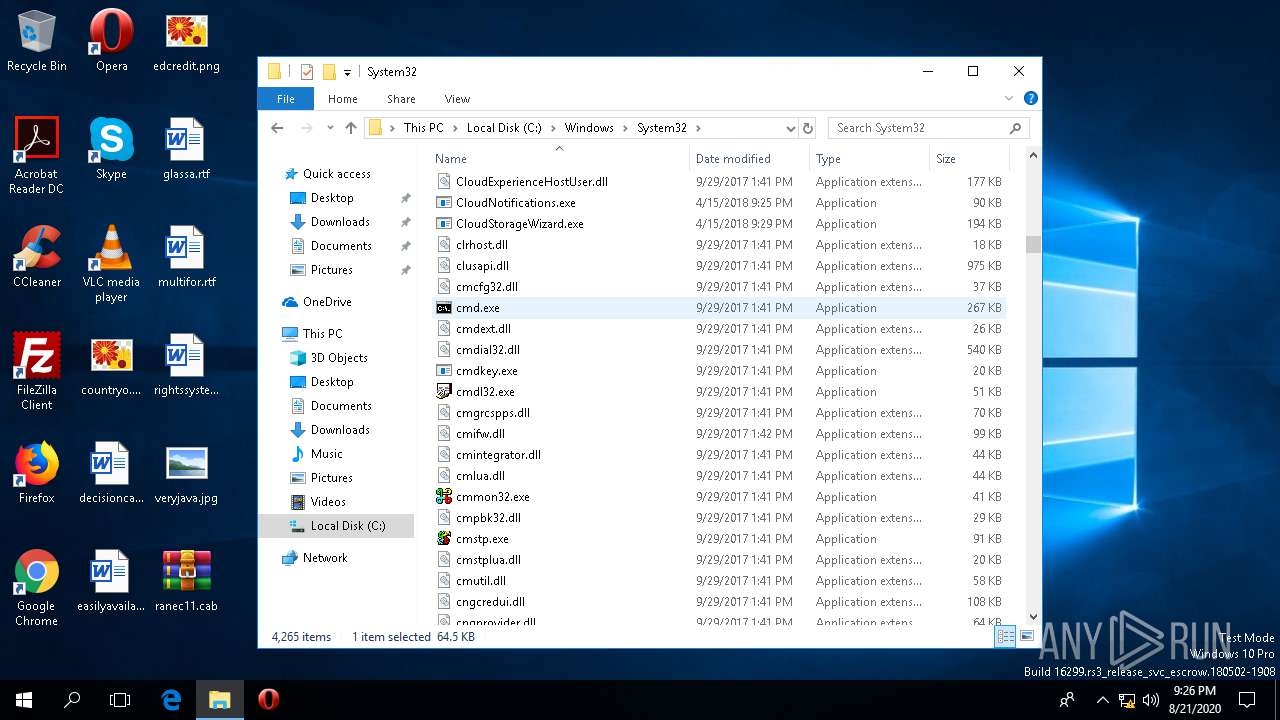Expand the ribbon chevron
1280x720 pixels.
(1009, 99)
